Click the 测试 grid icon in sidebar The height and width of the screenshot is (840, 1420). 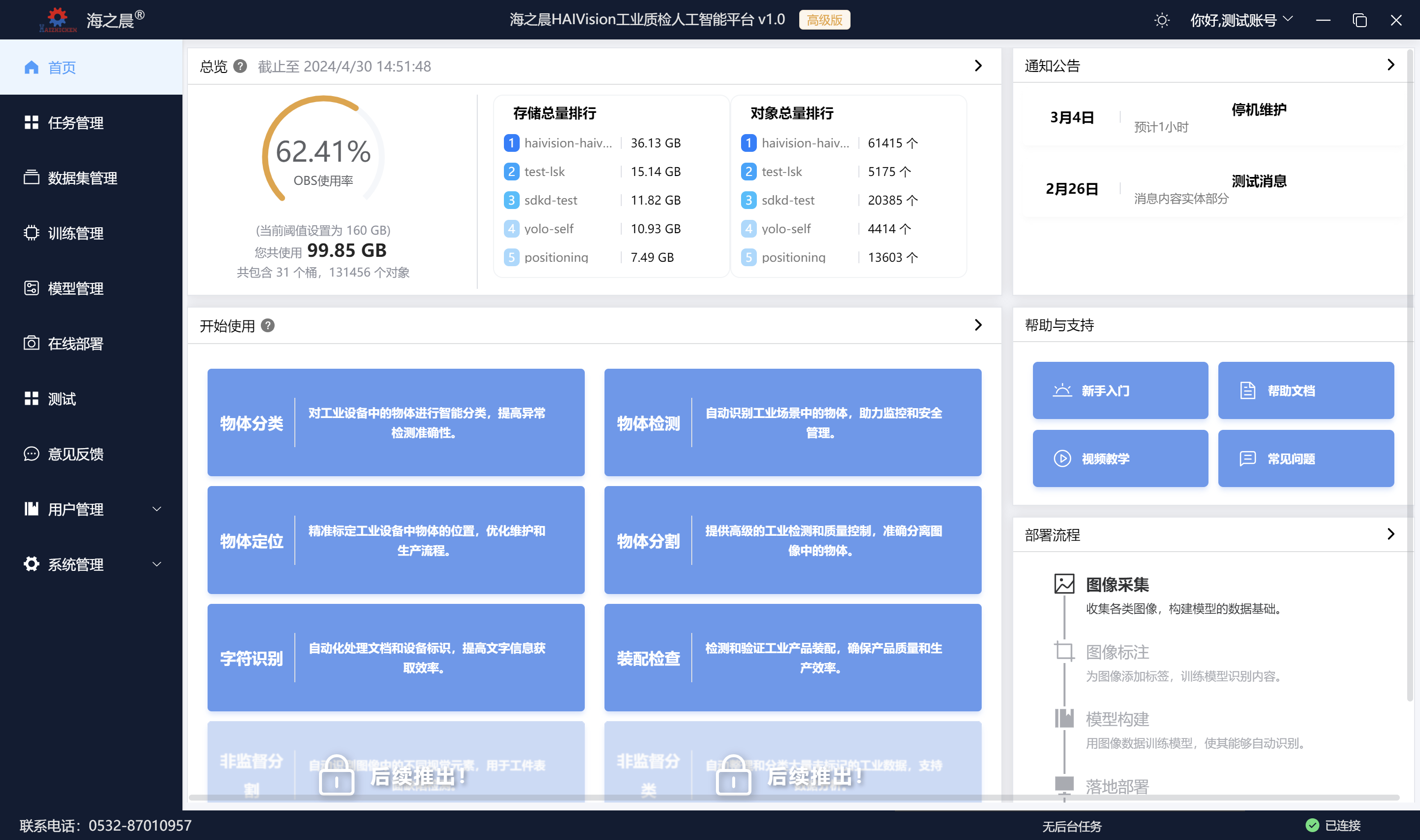(x=31, y=398)
